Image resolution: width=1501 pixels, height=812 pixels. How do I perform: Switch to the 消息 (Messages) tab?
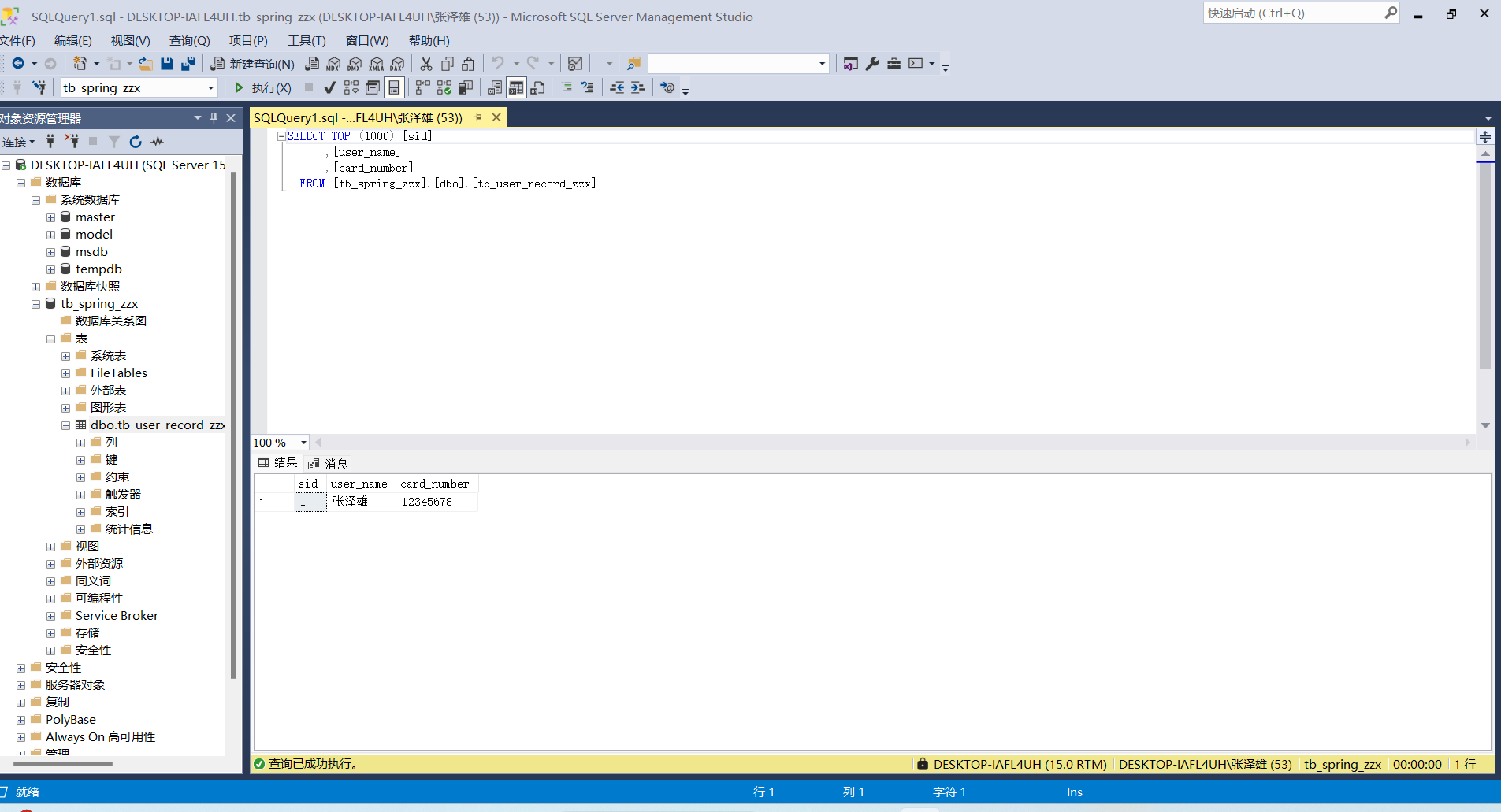pos(328,464)
